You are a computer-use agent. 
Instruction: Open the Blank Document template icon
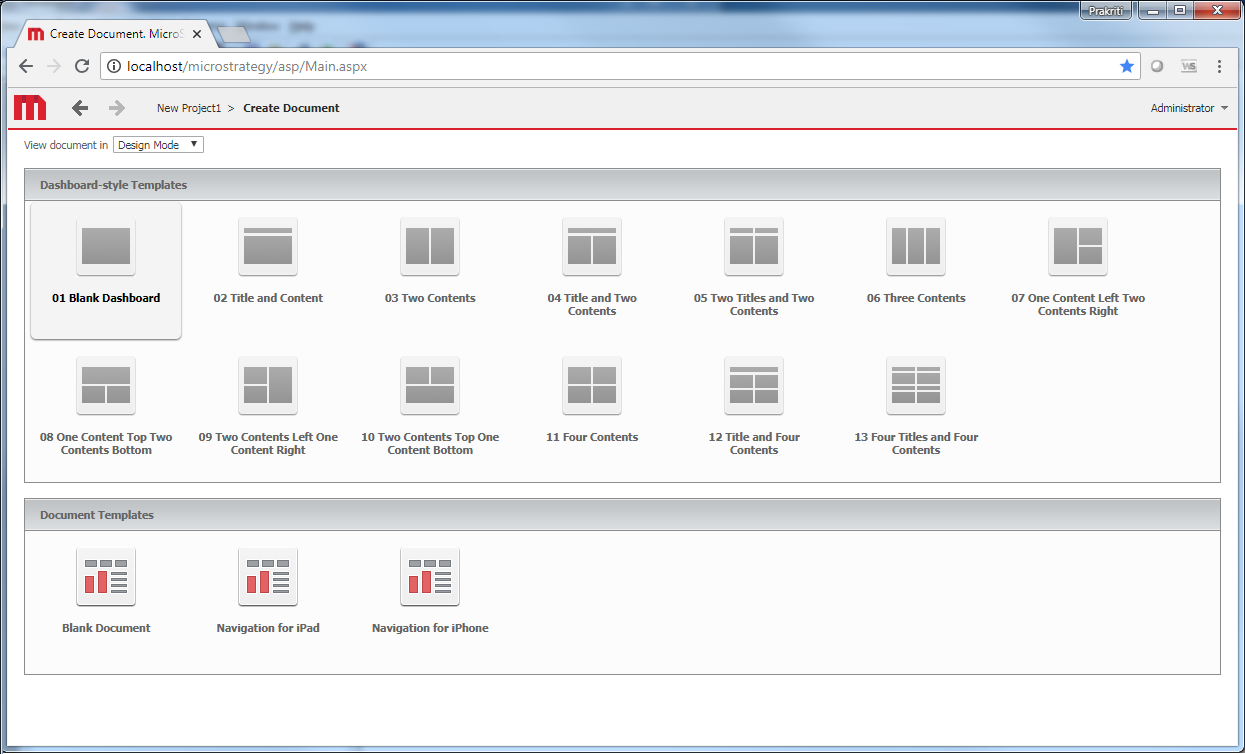pos(106,576)
